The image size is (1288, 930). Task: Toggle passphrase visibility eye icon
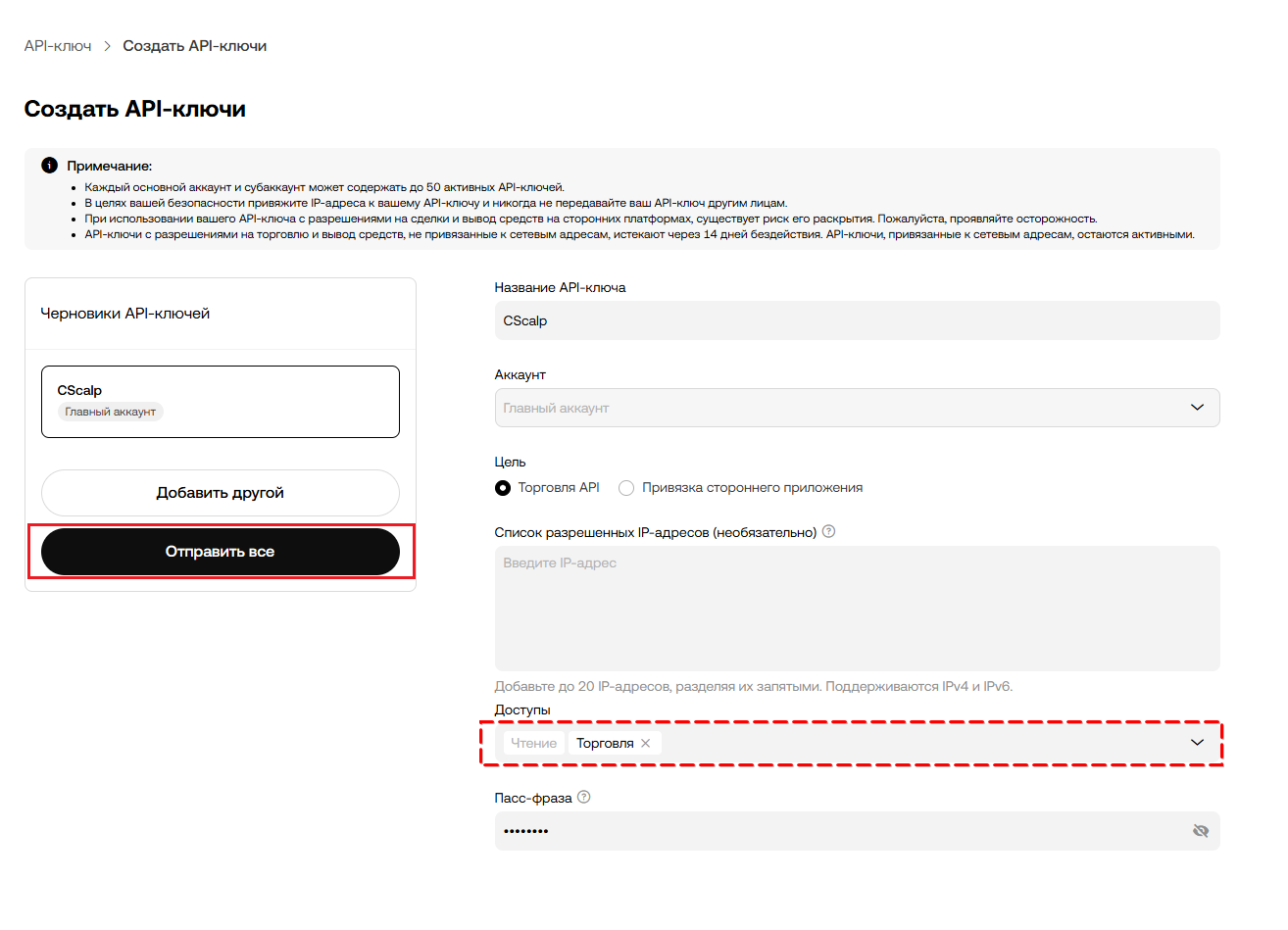(1200, 831)
